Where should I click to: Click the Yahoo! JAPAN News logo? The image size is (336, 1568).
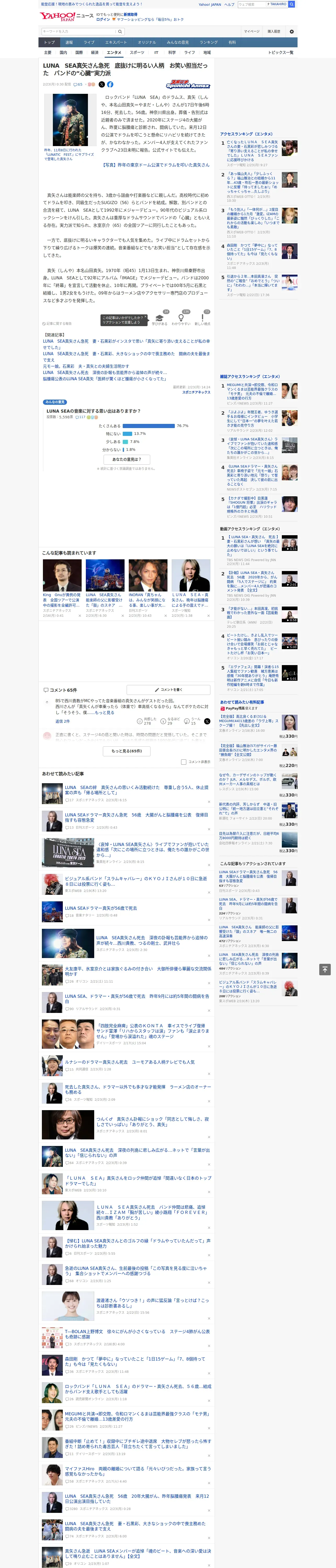click(66, 16)
